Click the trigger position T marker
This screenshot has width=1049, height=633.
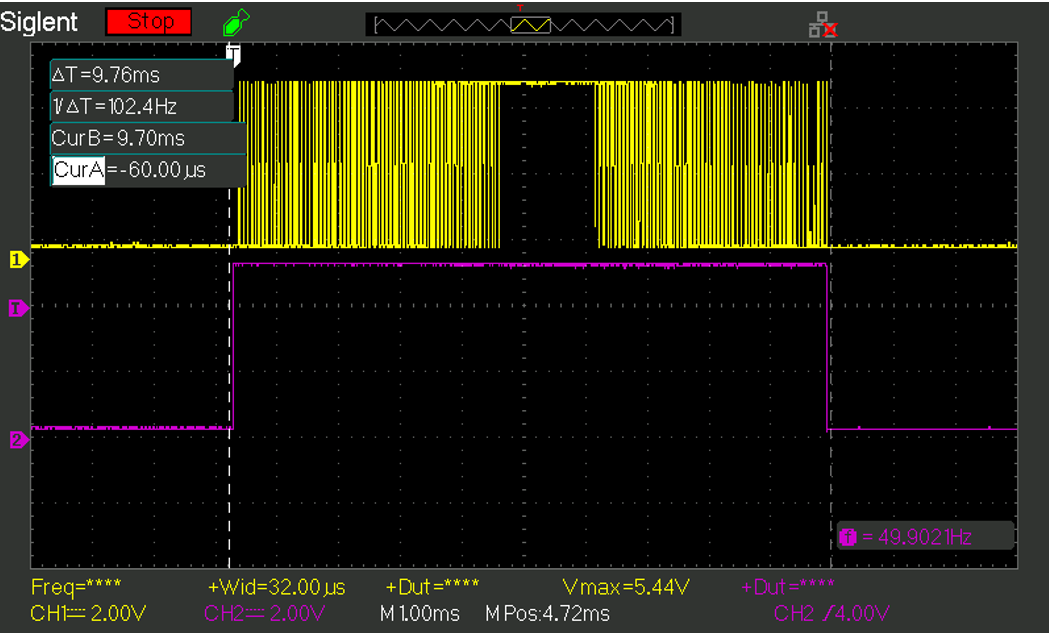click(233, 54)
